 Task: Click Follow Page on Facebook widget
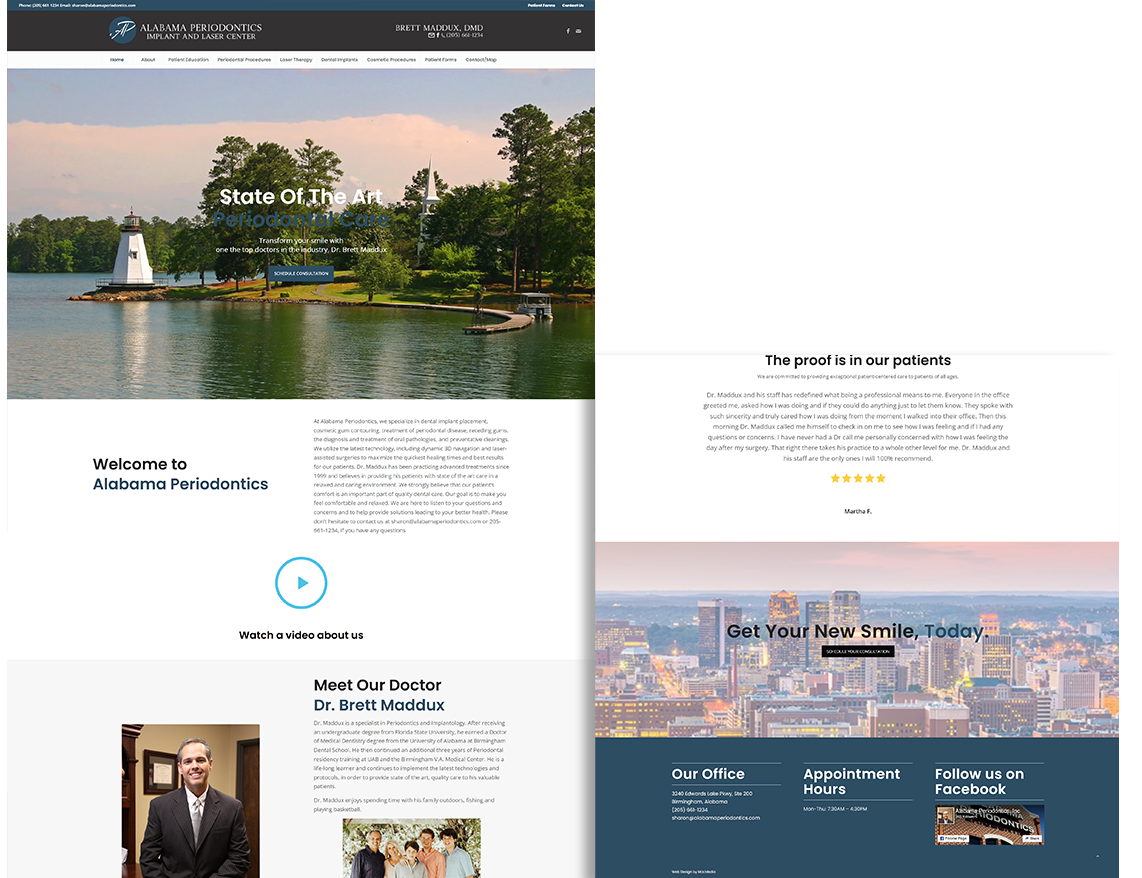point(954,838)
